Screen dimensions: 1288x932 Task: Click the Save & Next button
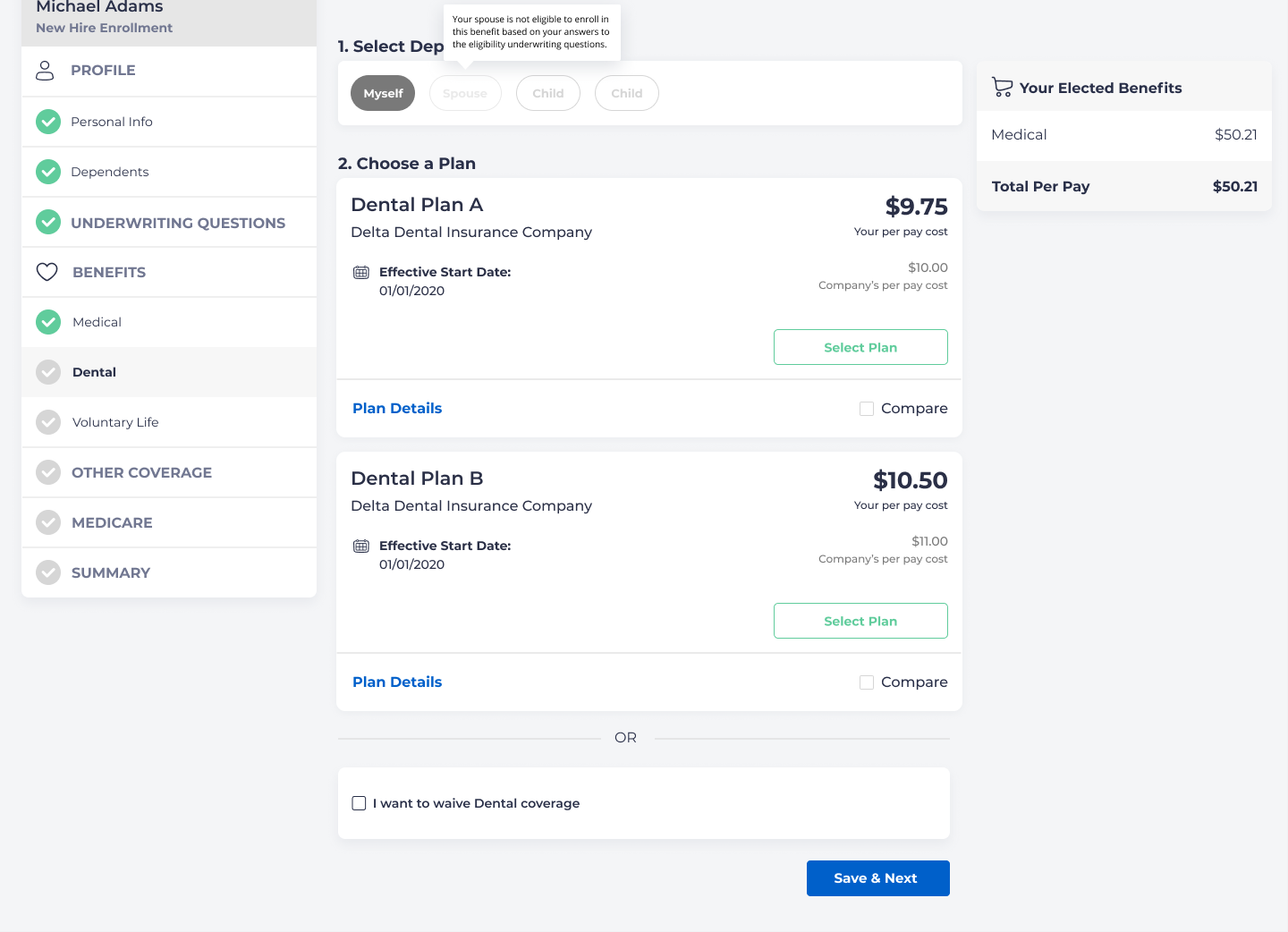(877, 878)
